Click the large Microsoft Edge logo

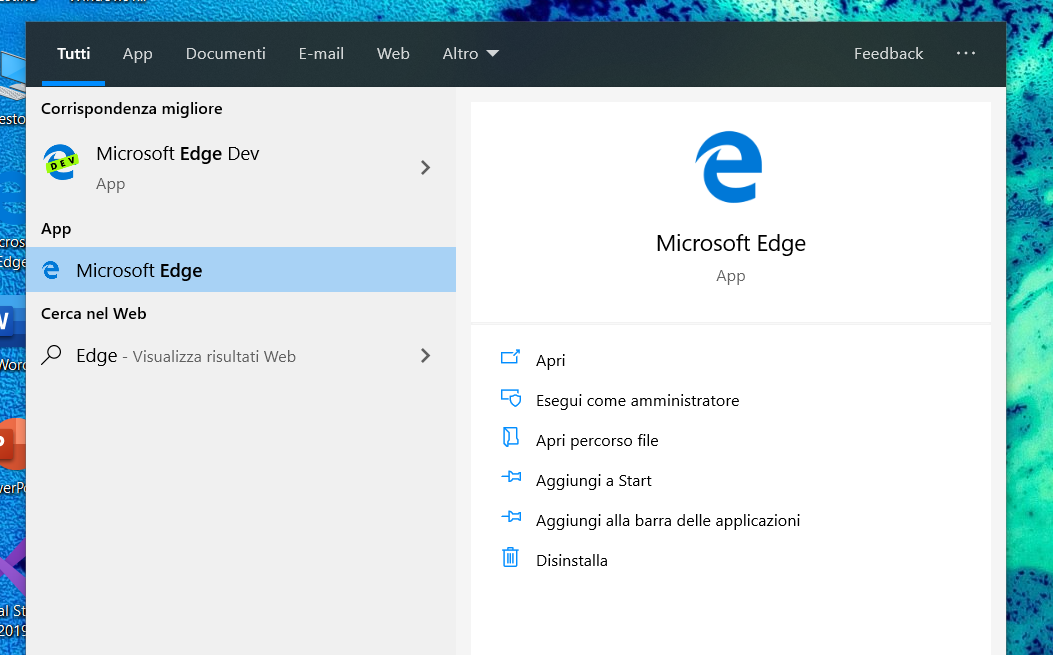click(x=729, y=167)
